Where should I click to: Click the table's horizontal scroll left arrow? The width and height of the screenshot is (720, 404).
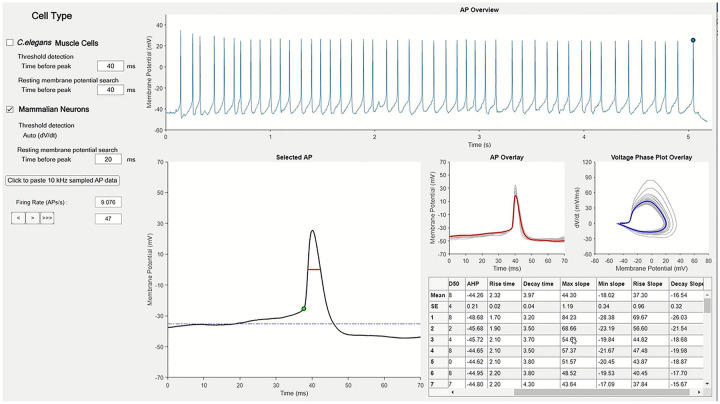tap(452, 392)
